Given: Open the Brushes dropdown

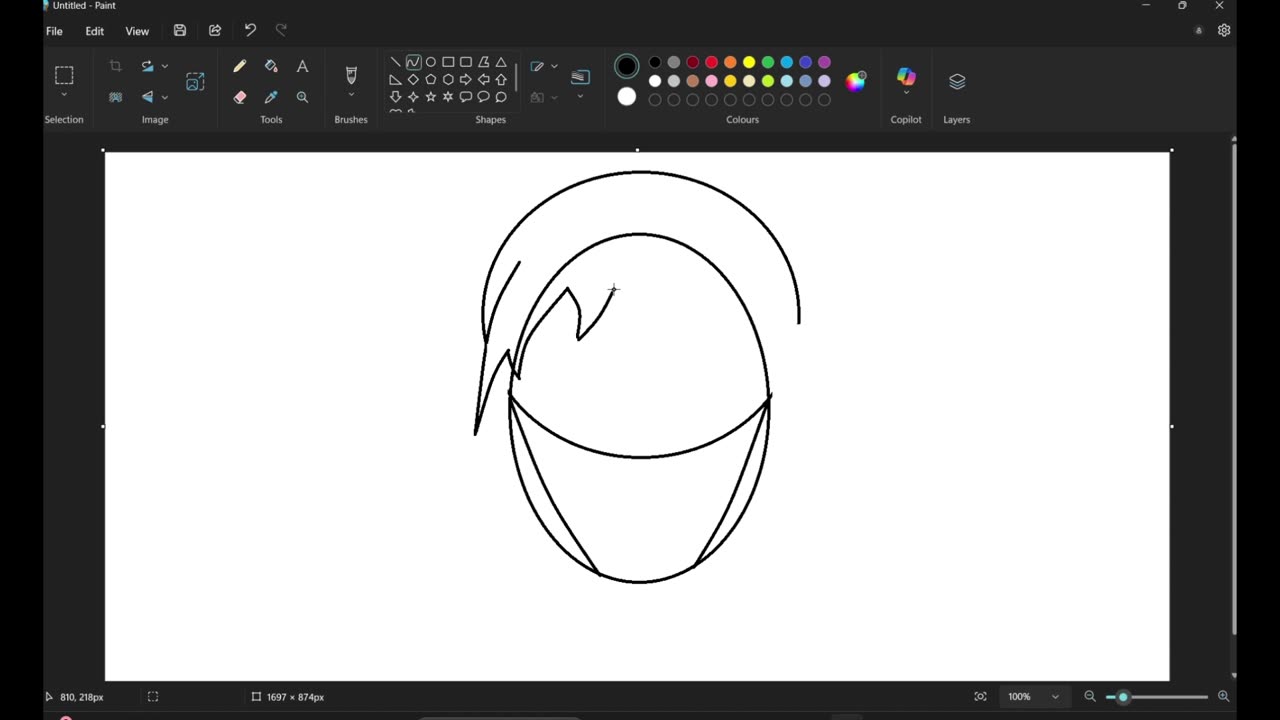Looking at the screenshot, I should click(351, 95).
